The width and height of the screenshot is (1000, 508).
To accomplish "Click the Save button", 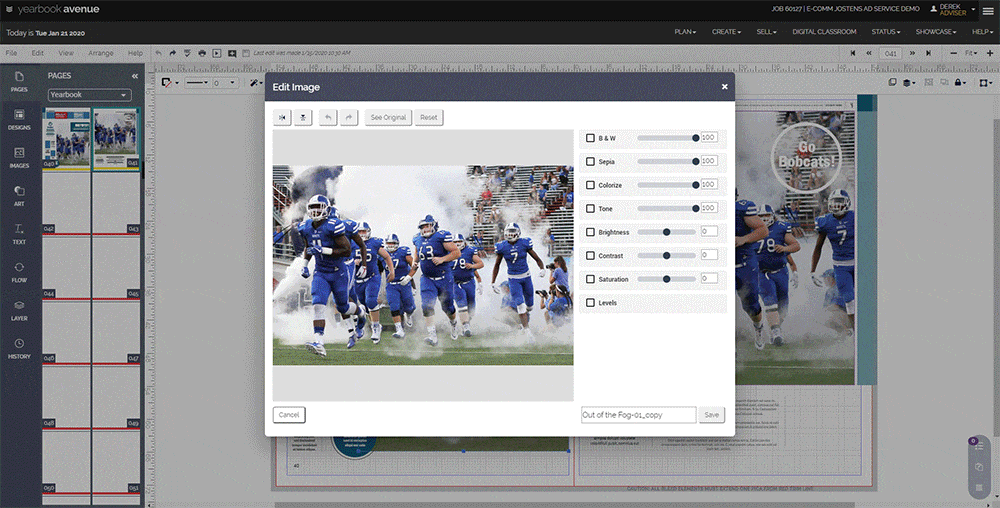I will [x=712, y=415].
